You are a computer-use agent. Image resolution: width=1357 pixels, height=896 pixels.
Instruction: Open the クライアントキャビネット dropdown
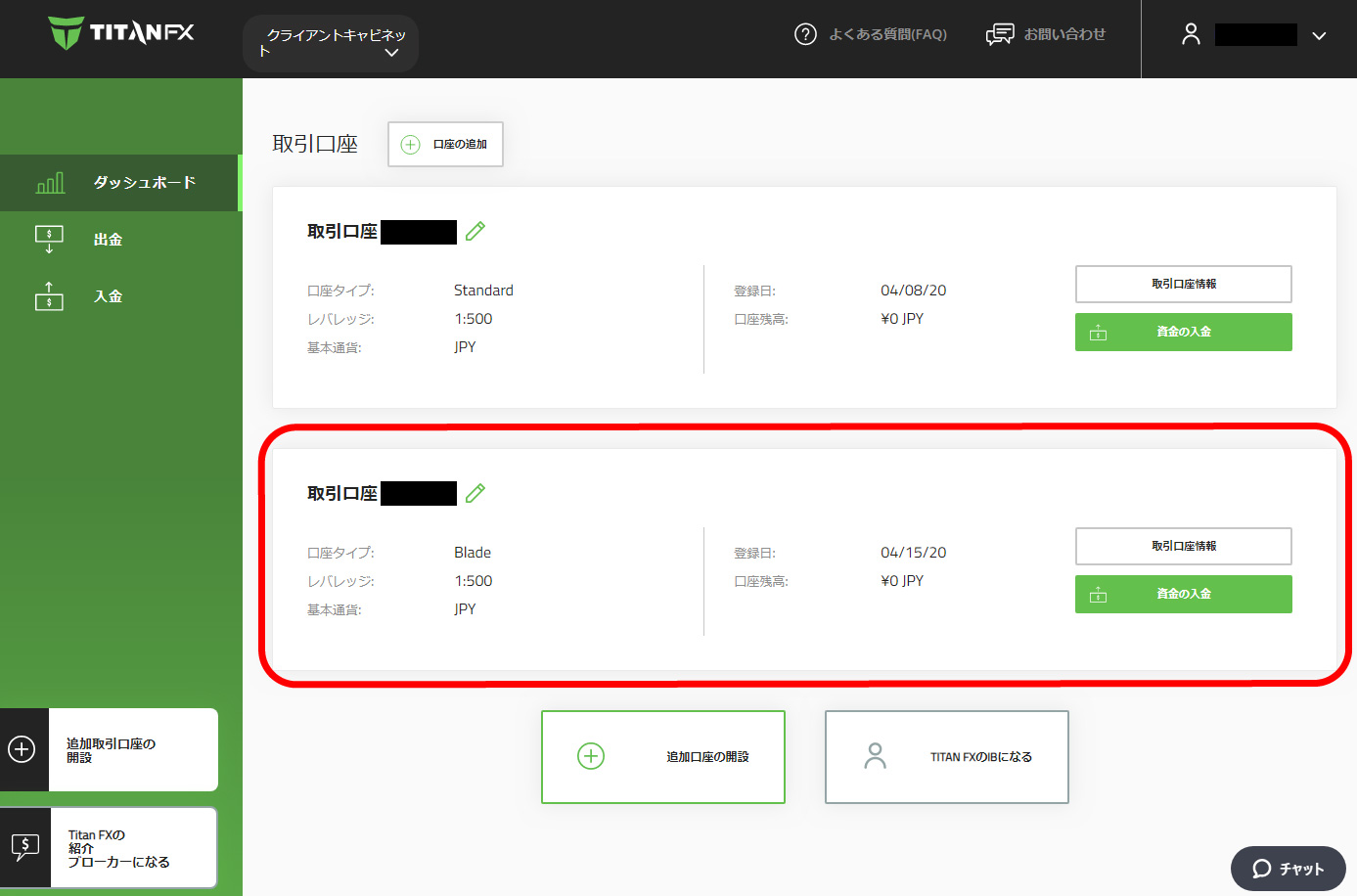pyautogui.click(x=331, y=43)
